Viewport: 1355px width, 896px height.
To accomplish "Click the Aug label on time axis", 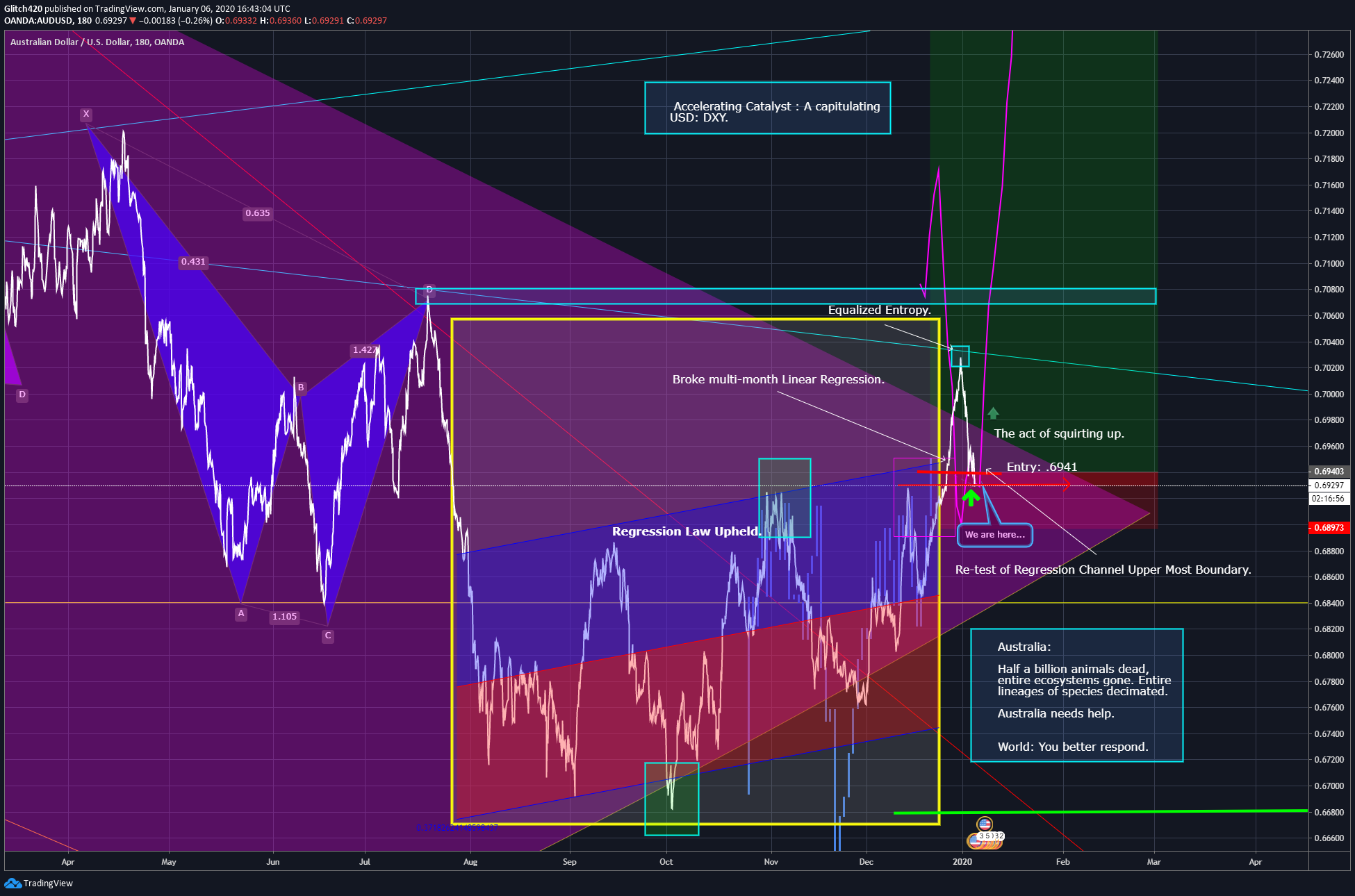I will pyautogui.click(x=470, y=862).
